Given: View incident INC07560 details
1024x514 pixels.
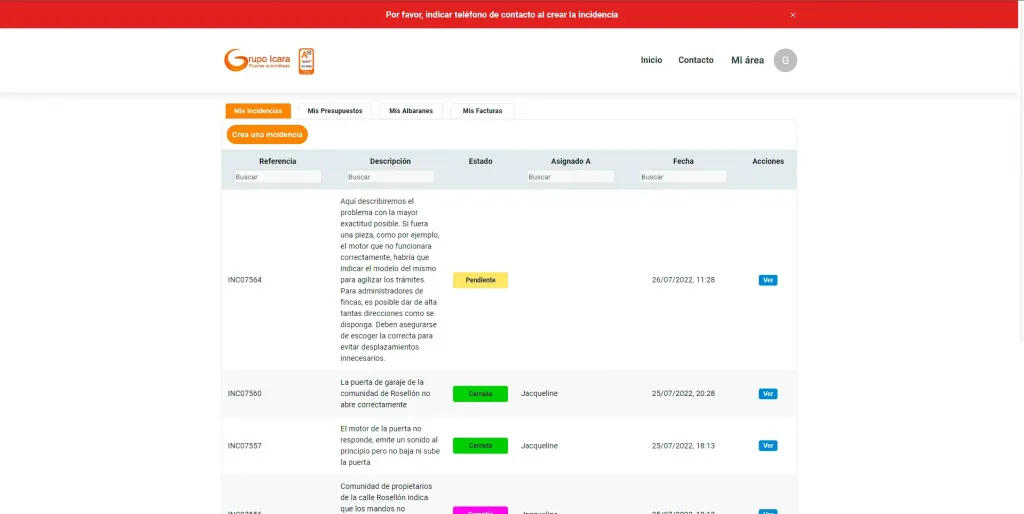Looking at the screenshot, I should coord(767,394).
